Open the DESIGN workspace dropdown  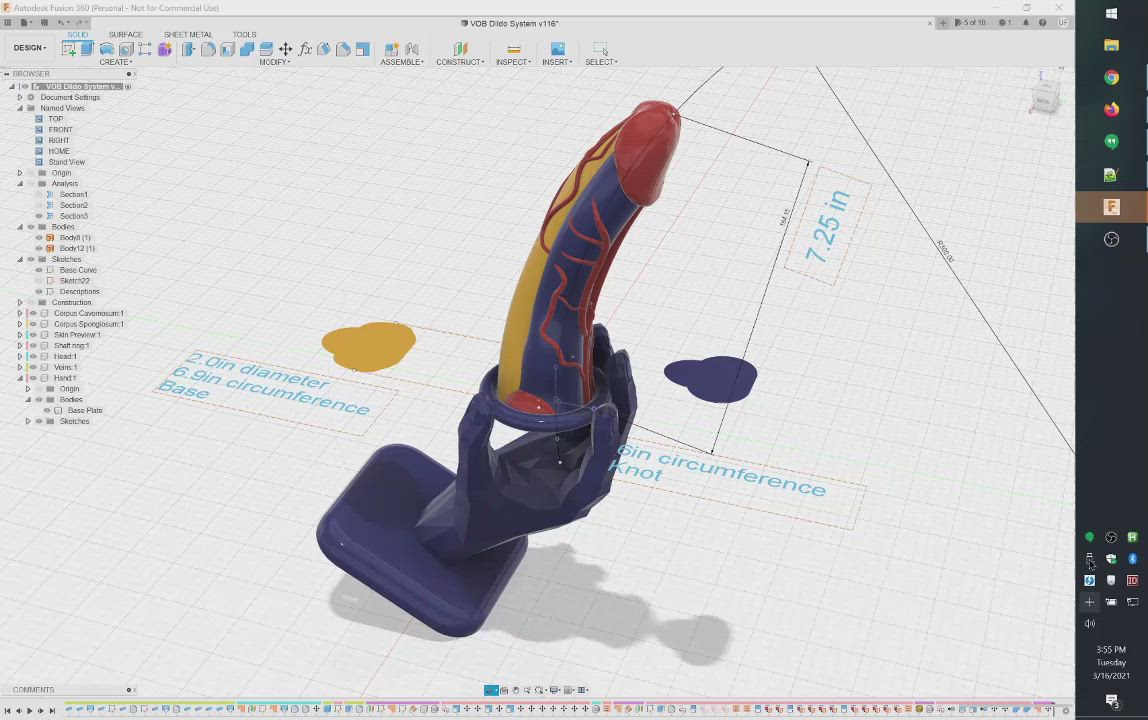coord(29,48)
